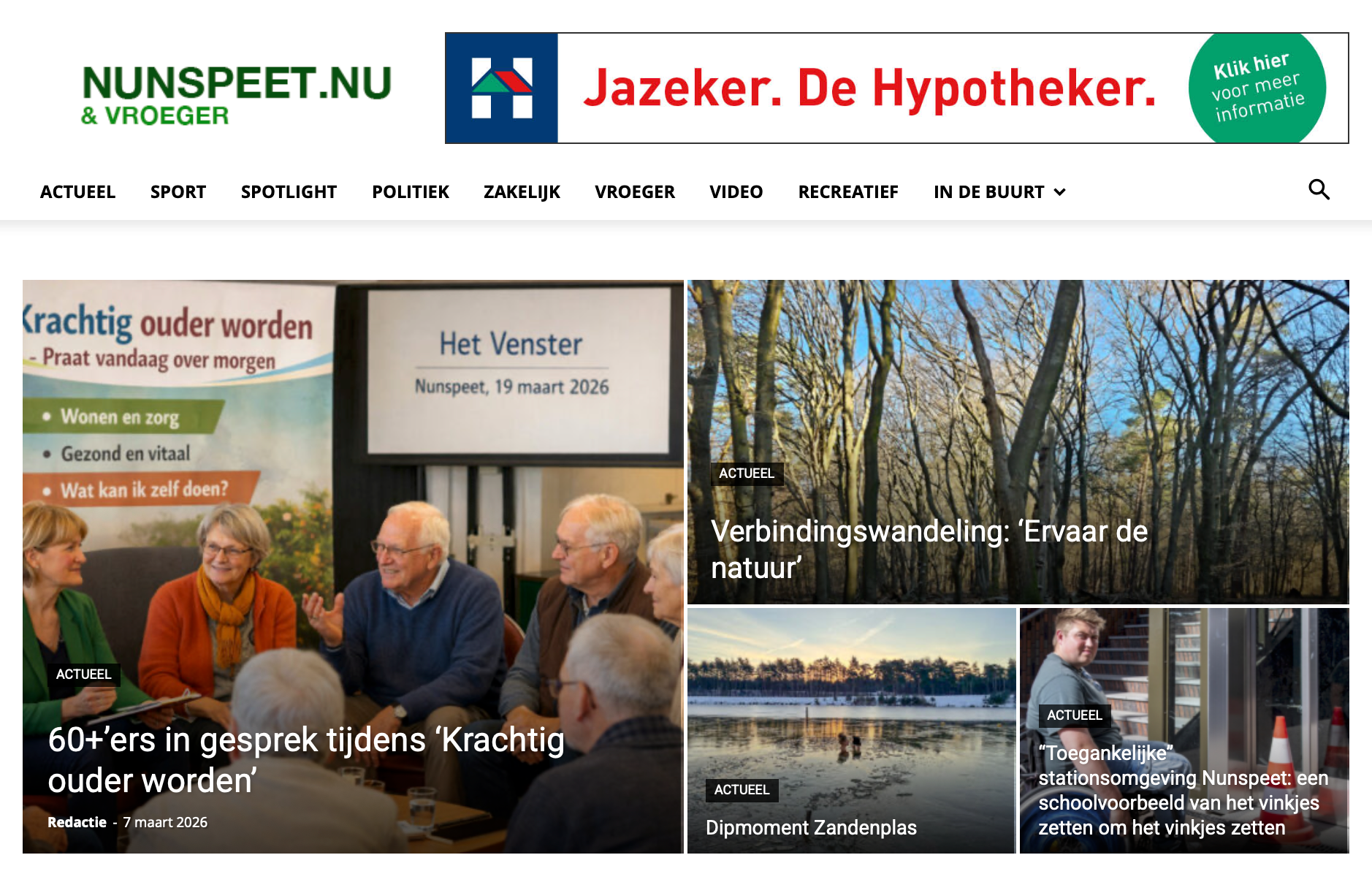Open the Spotlight menu item
The height and width of the screenshot is (874, 1372).
tap(289, 192)
